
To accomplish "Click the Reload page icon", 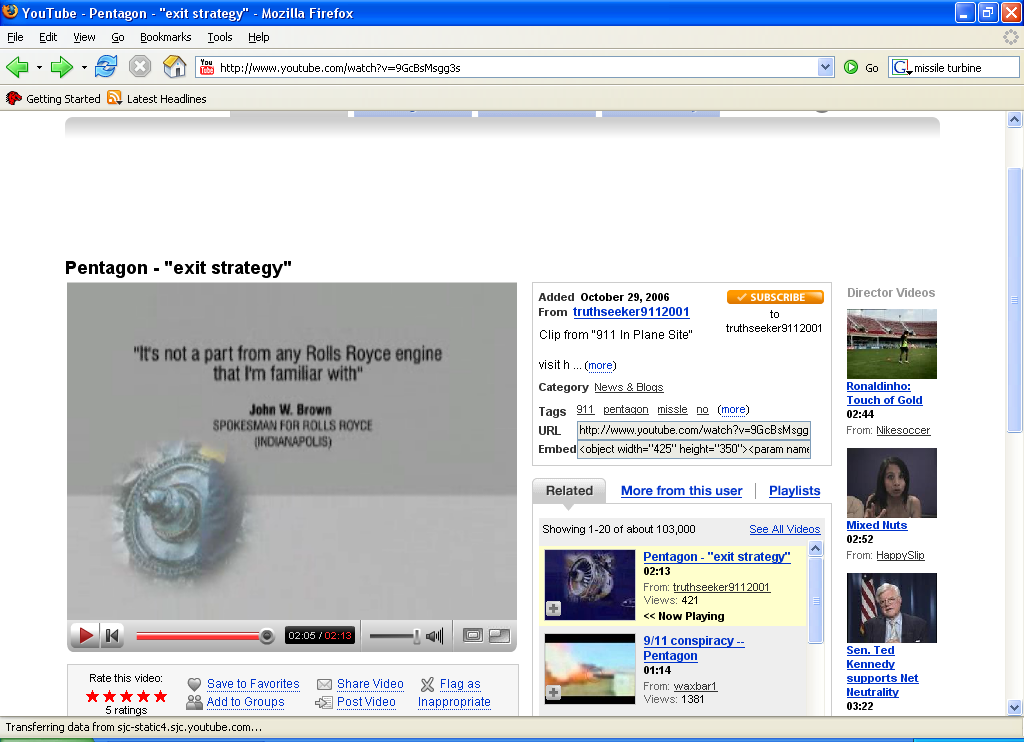I will 106,67.
